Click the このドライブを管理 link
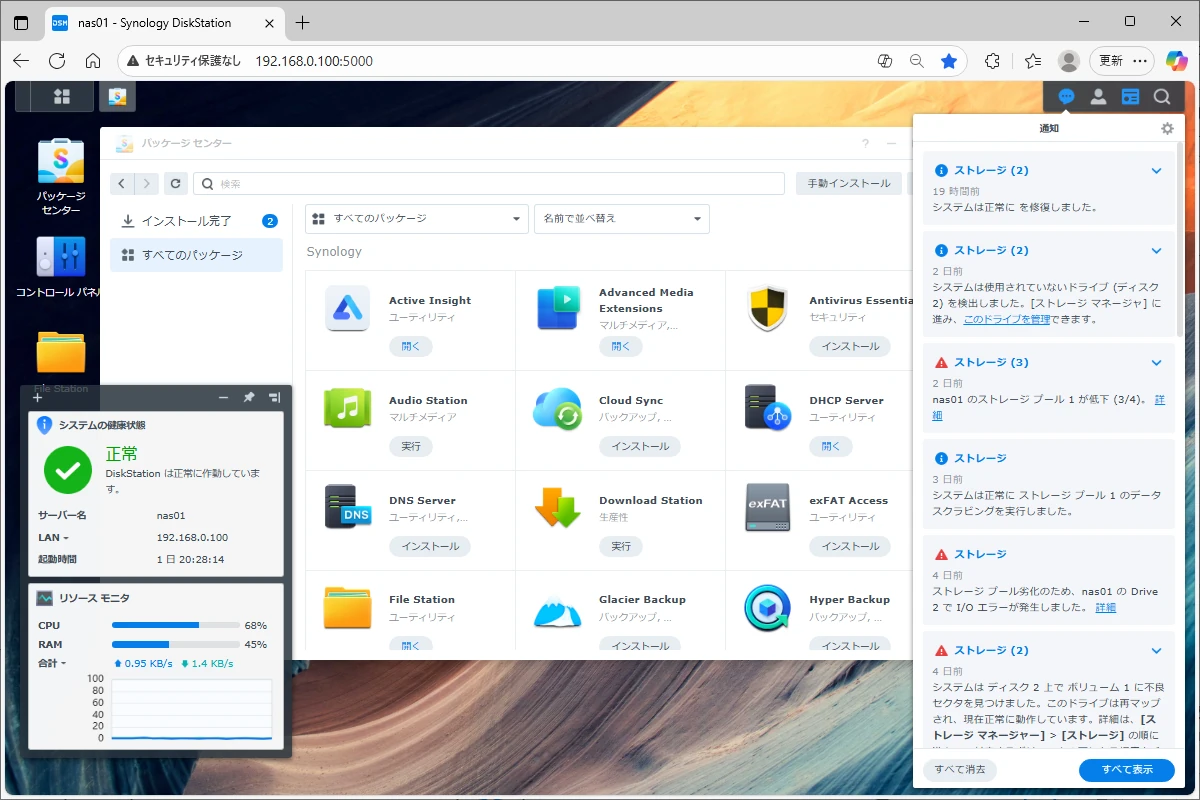This screenshot has height=800, width=1200. point(1005,320)
